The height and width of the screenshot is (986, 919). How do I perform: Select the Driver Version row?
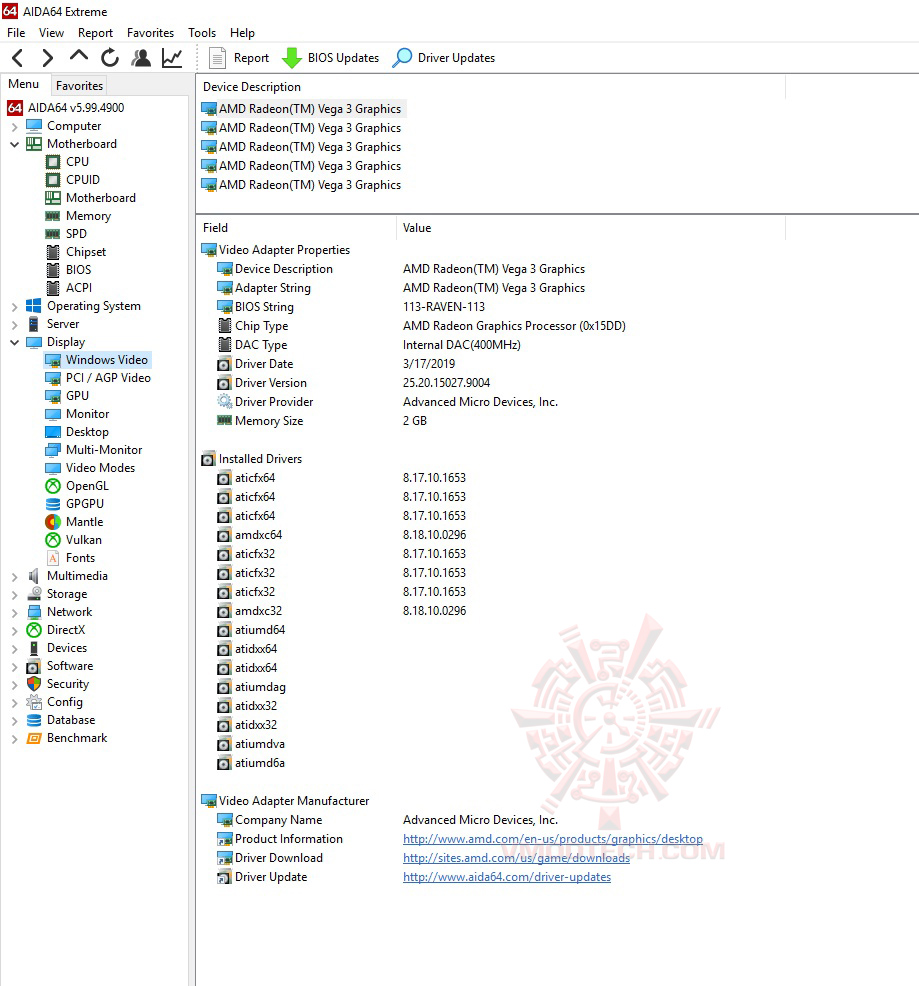[x=353, y=383]
